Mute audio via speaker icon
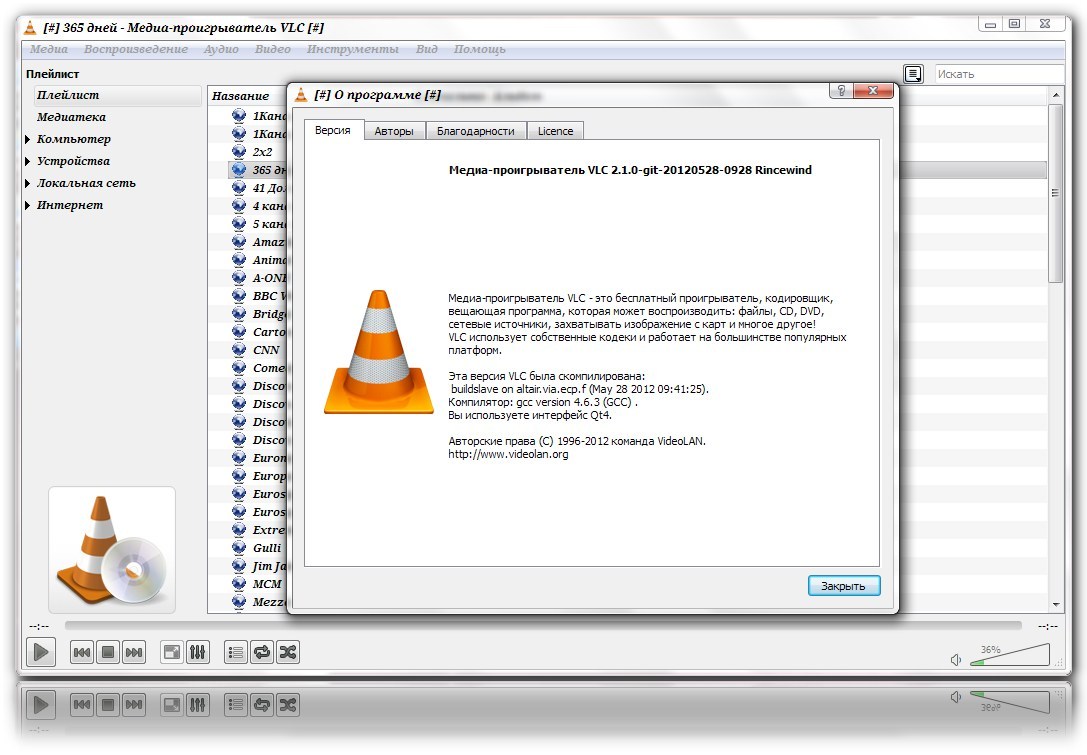 (957, 660)
